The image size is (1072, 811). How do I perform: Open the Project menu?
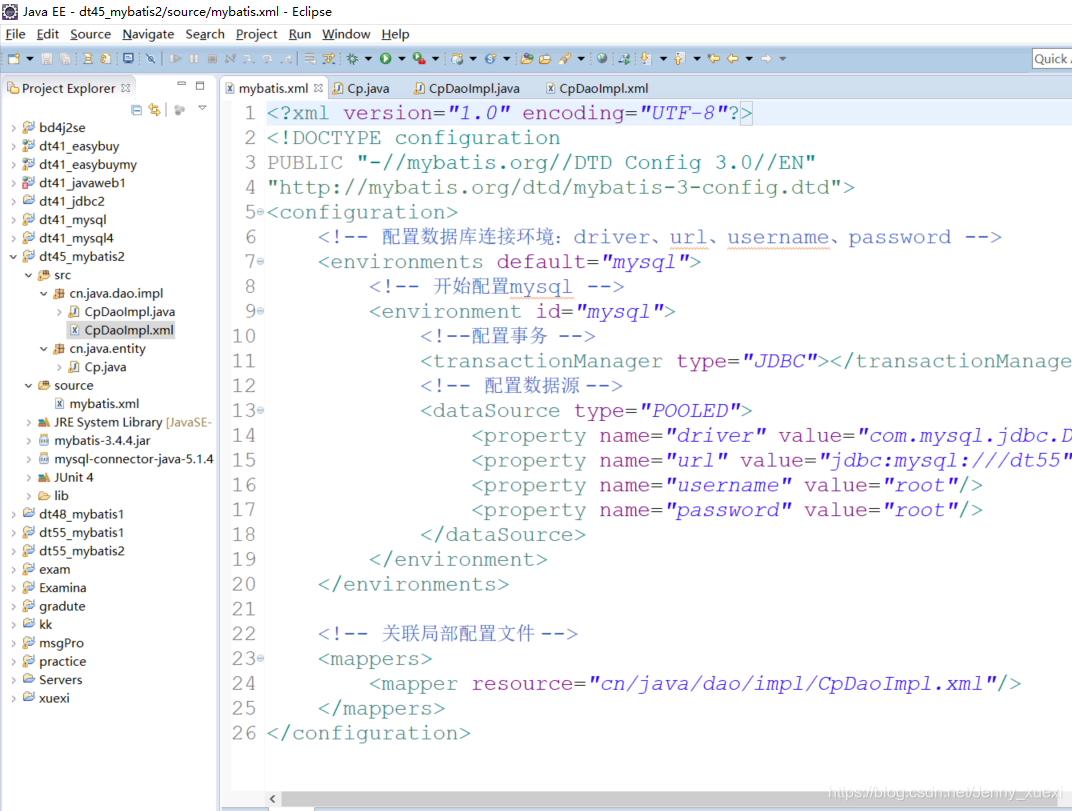pos(256,34)
